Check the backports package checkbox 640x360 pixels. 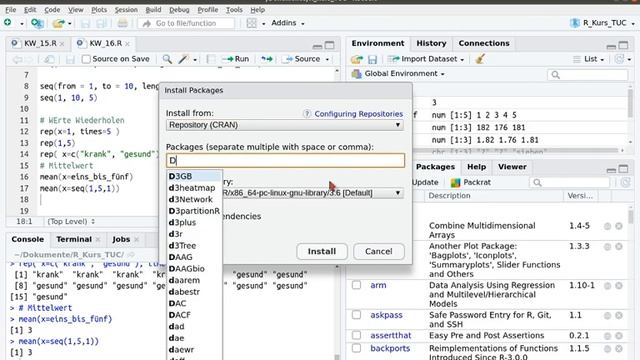pyautogui.click(x=356, y=348)
